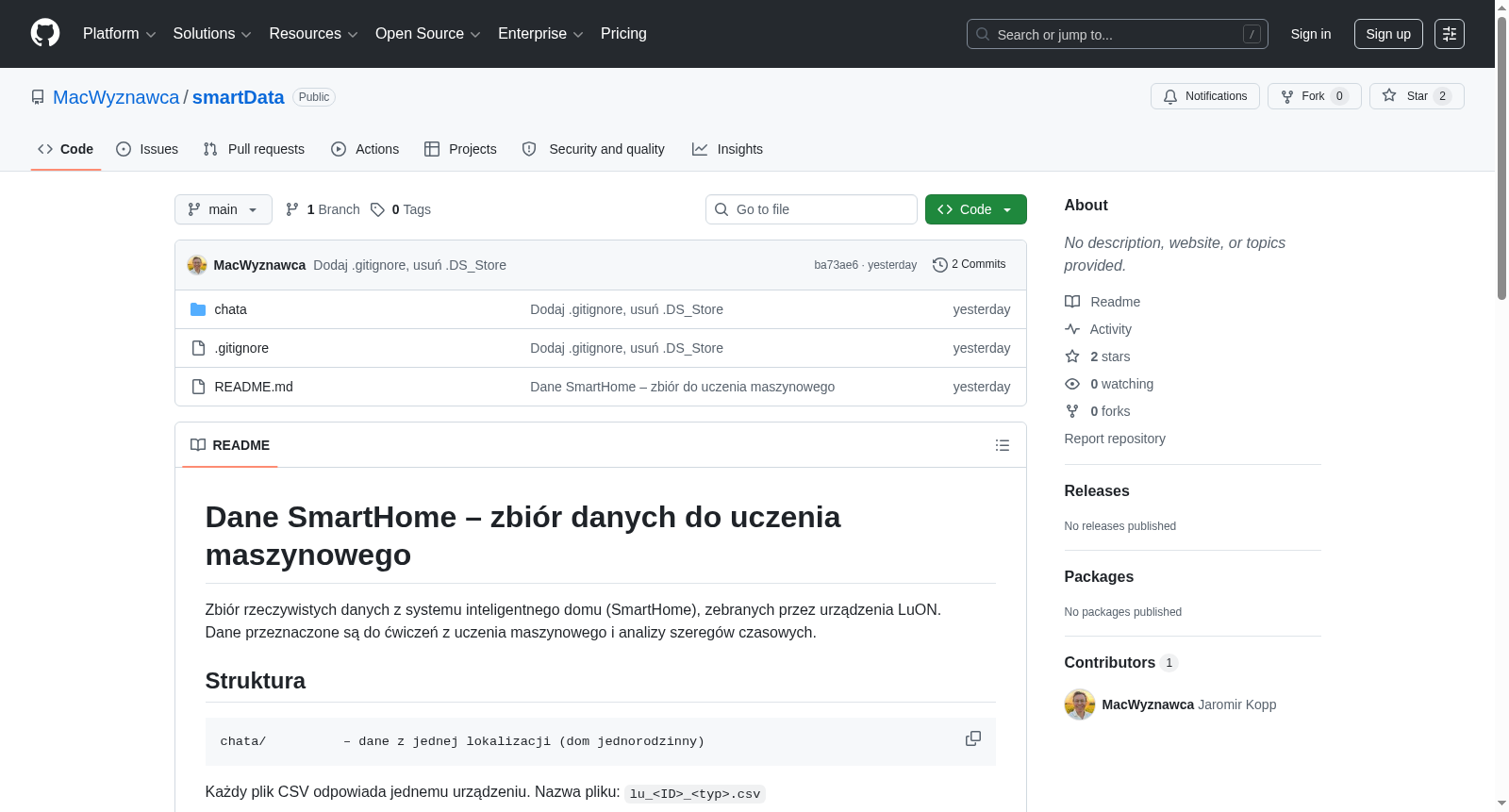View the 1 Branch list
This screenshot has width=1509, height=812.
click(x=323, y=209)
